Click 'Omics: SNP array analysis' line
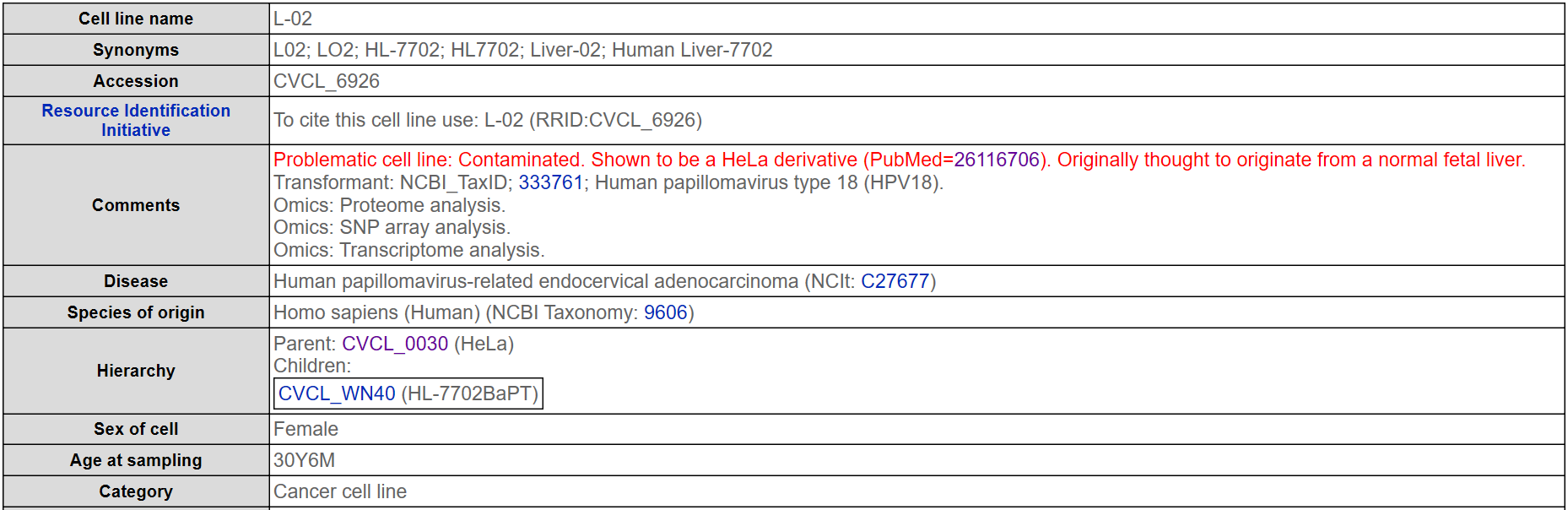The height and width of the screenshot is (510, 1568). pyautogui.click(x=392, y=227)
